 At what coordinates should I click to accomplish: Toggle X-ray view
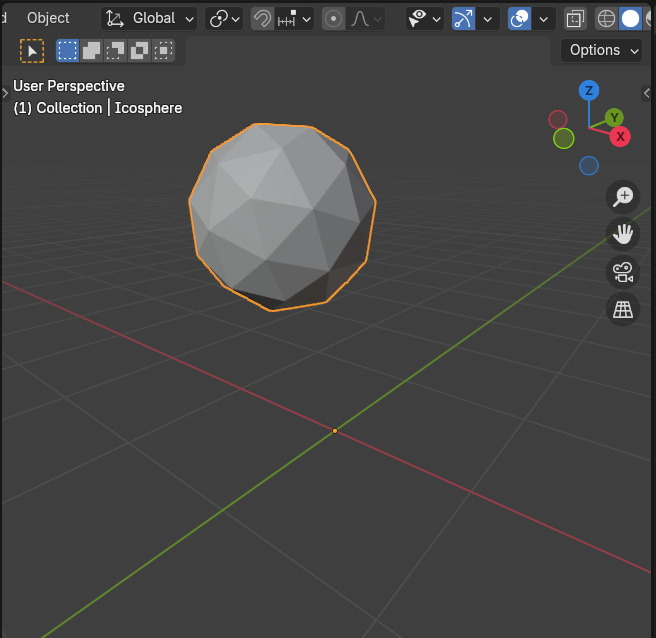(x=575, y=18)
